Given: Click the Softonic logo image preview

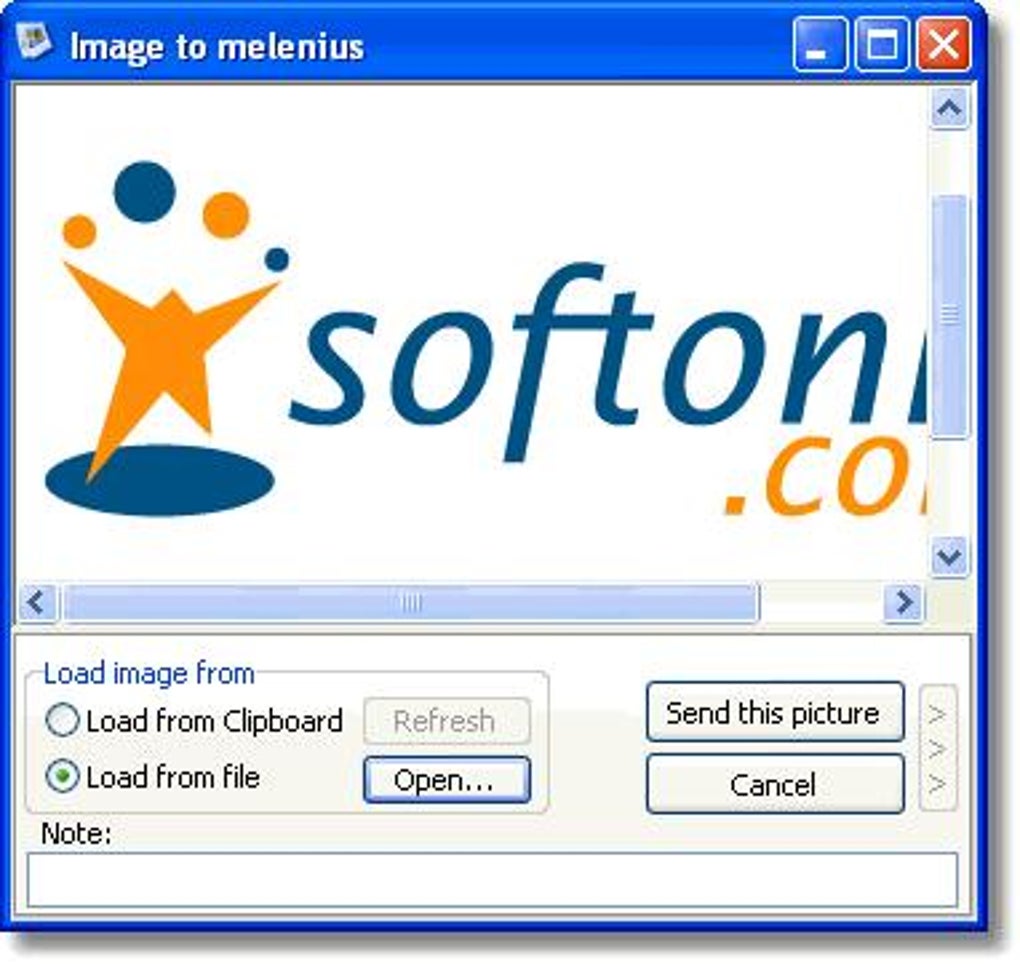Looking at the screenshot, I should pos(470,333).
